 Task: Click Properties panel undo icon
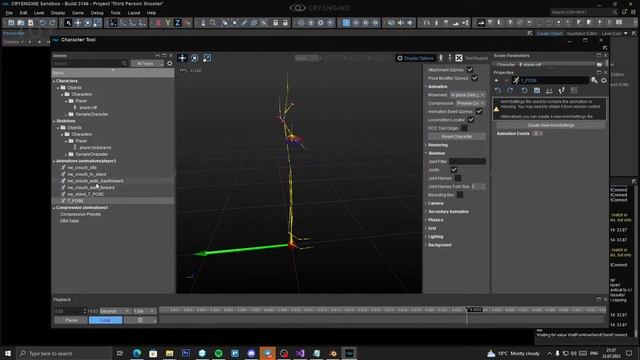pos(498,90)
